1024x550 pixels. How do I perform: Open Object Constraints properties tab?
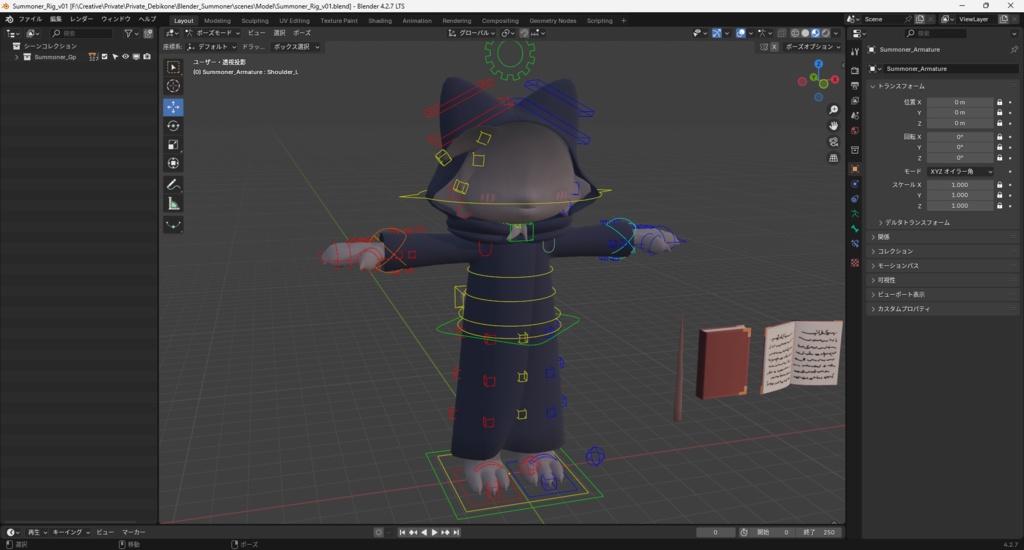(x=855, y=199)
